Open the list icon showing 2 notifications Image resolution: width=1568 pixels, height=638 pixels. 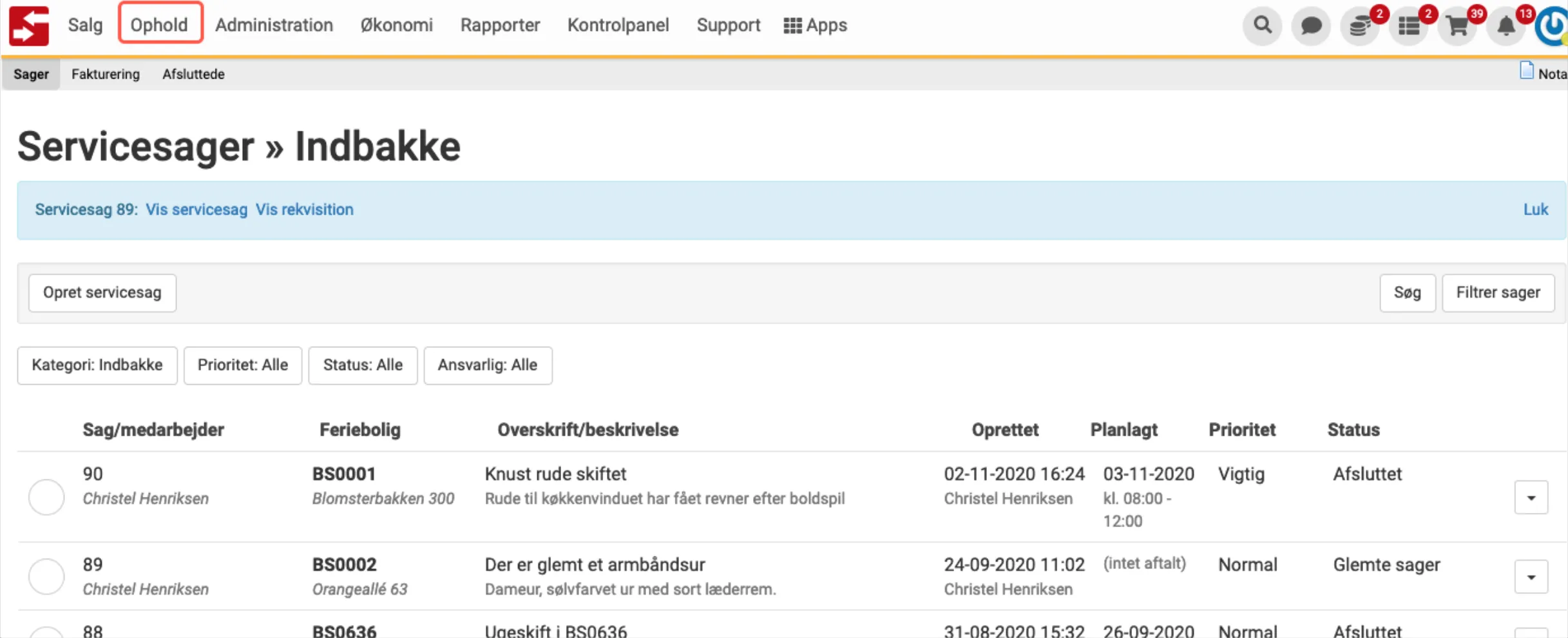(1408, 25)
